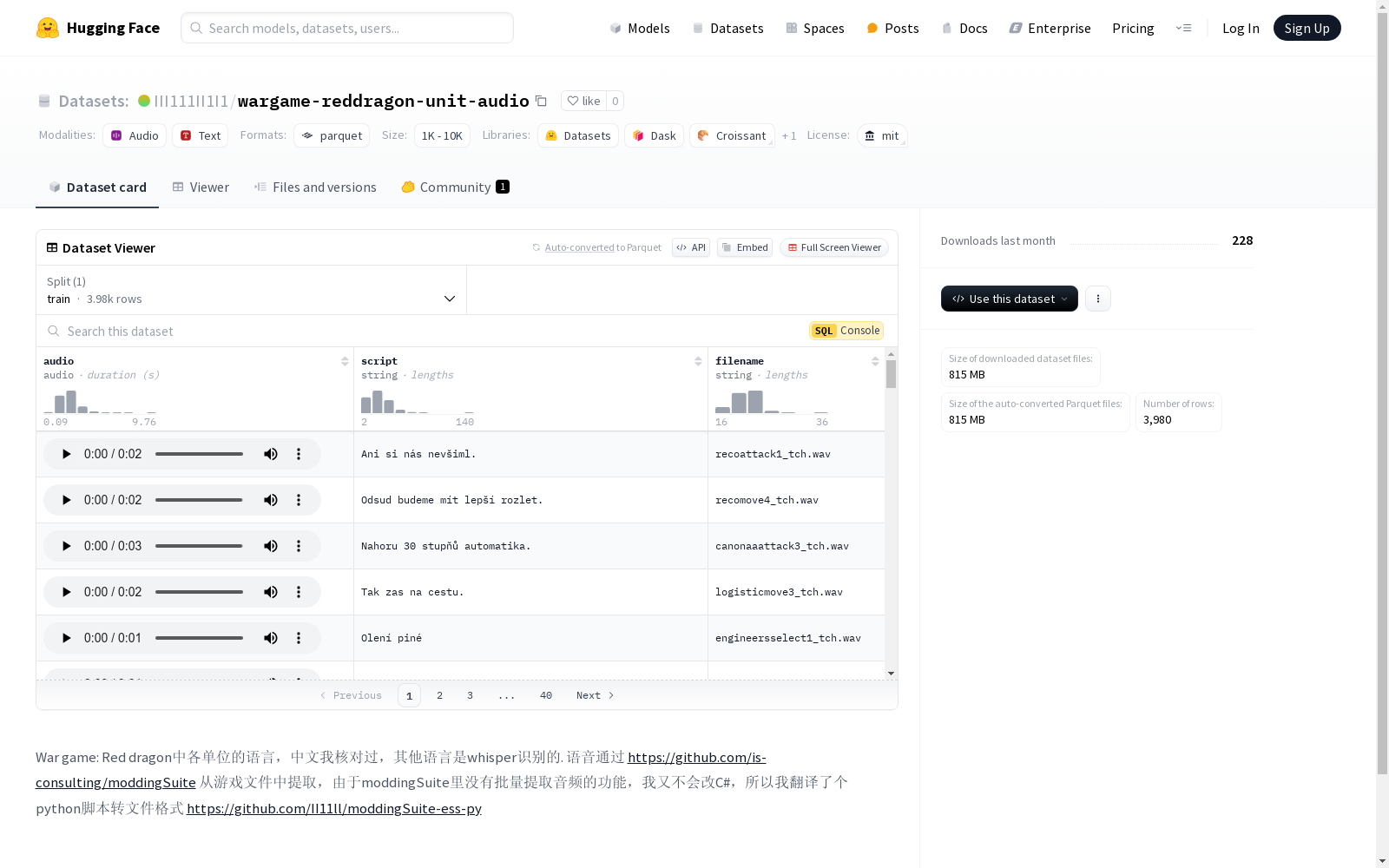Go to page 40 of the dataset
The width and height of the screenshot is (1389, 868).
[546, 695]
